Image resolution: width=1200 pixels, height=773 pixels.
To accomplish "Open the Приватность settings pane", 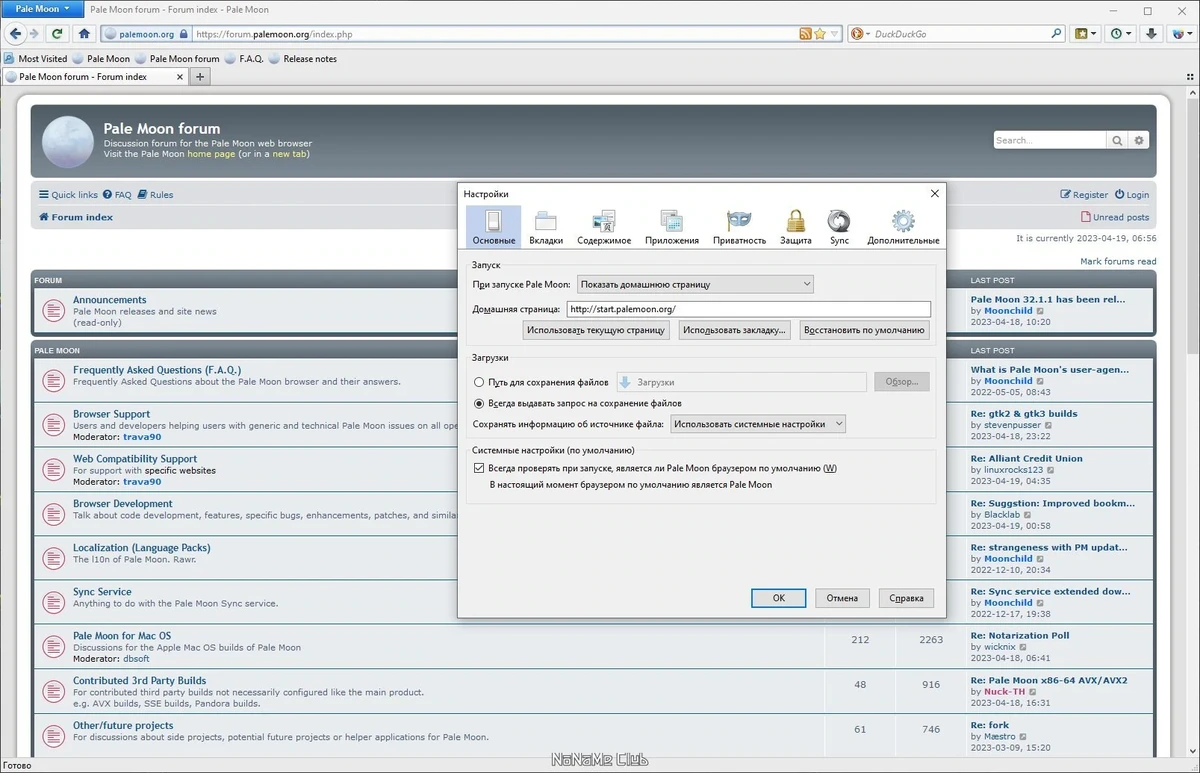I will pyautogui.click(x=739, y=227).
